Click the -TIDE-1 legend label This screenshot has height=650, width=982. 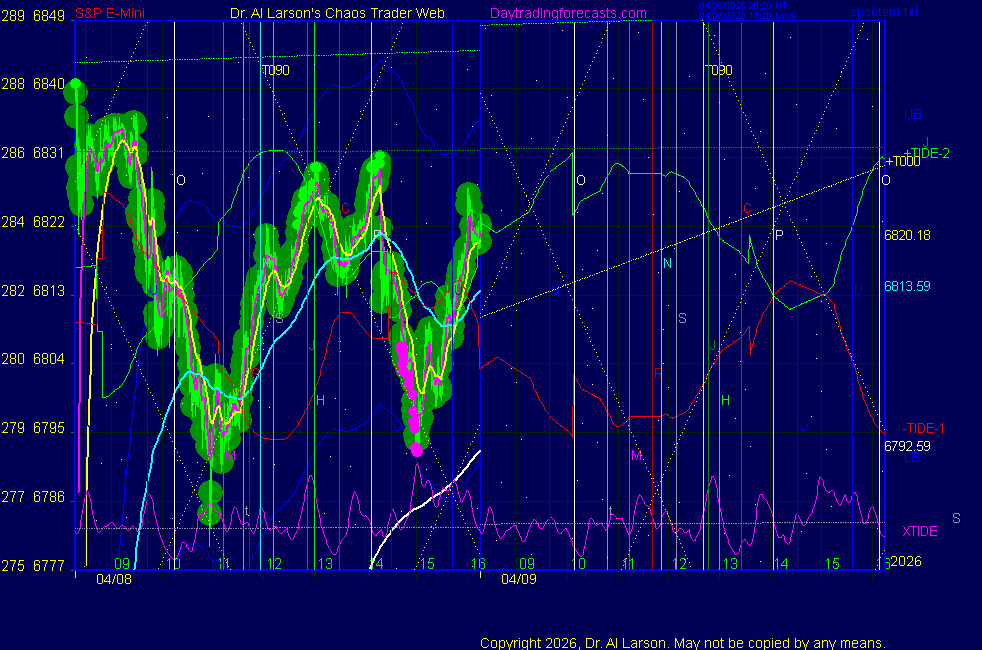(x=923, y=428)
